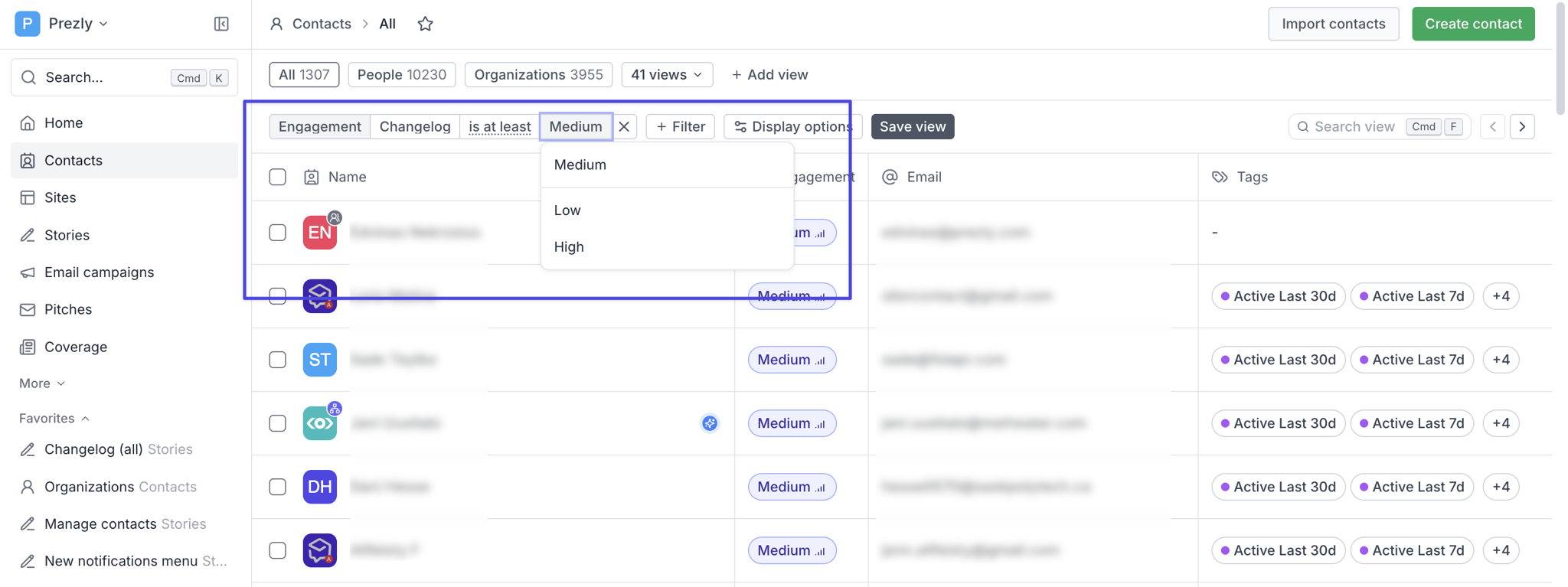
Task: Tick the select-all contacts checkbox
Action: [x=278, y=177]
